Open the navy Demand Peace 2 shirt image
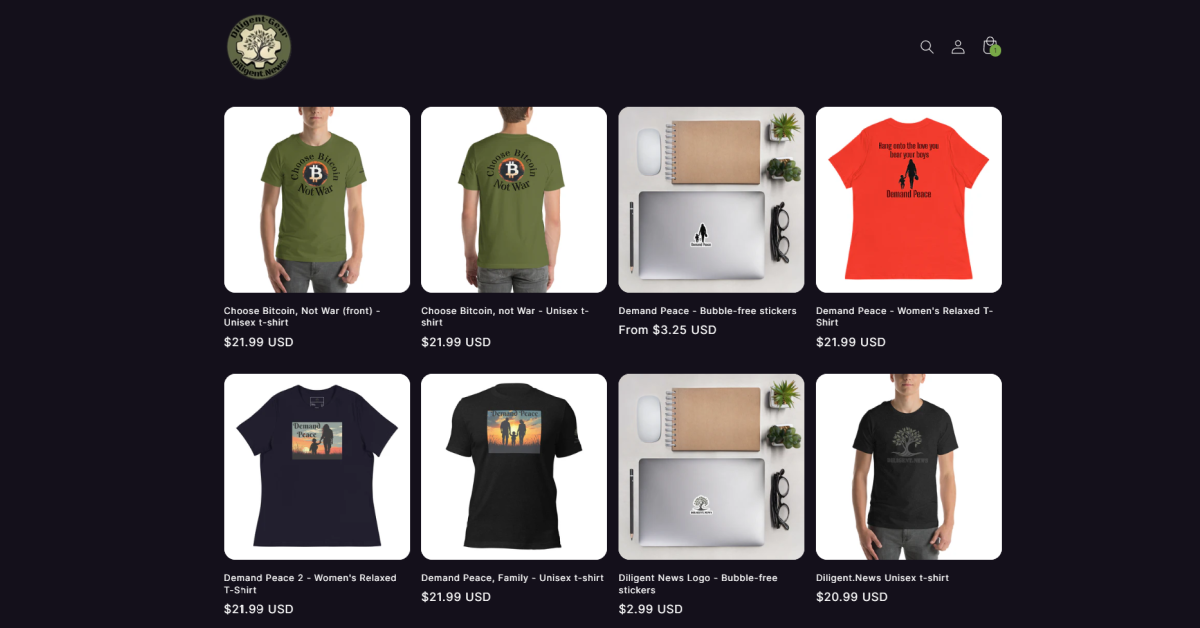The height and width of the screenshot is (628, 1200). (x=317, y=467)
